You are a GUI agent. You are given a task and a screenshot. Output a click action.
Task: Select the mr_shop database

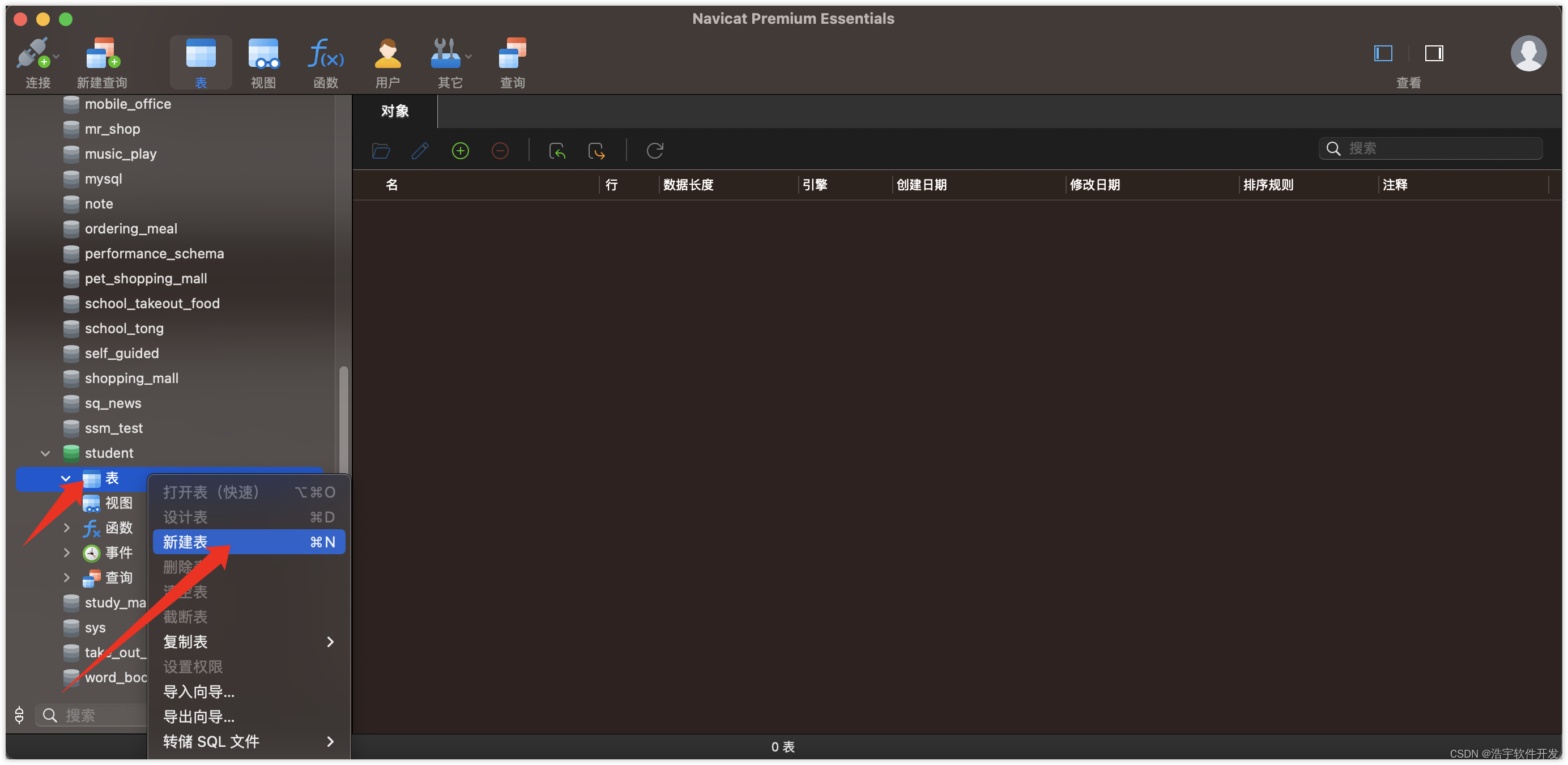(113, 129)
